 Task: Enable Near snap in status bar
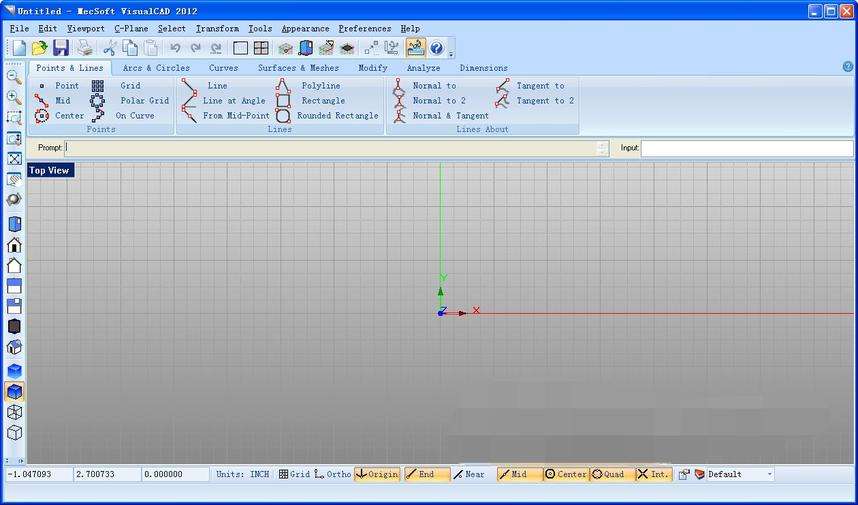[469, 474]
